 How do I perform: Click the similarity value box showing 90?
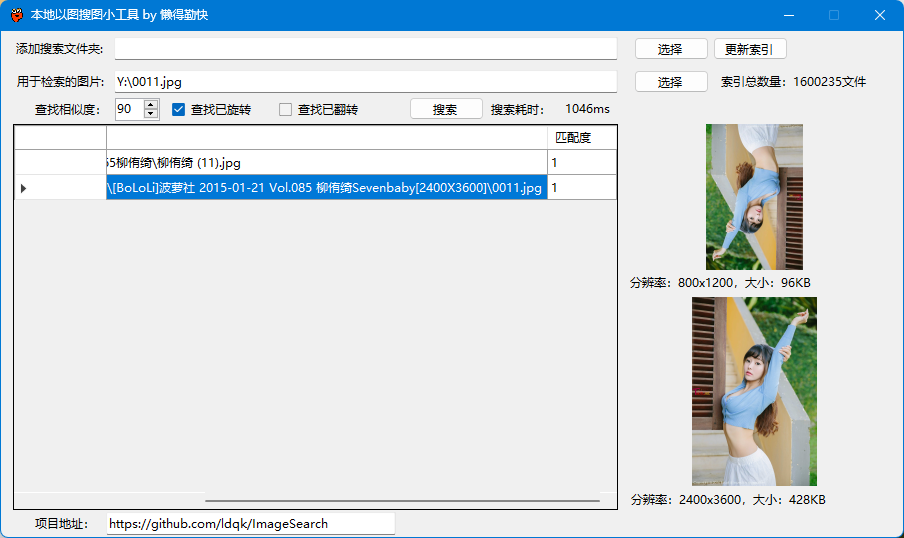(x=129, y=109)
